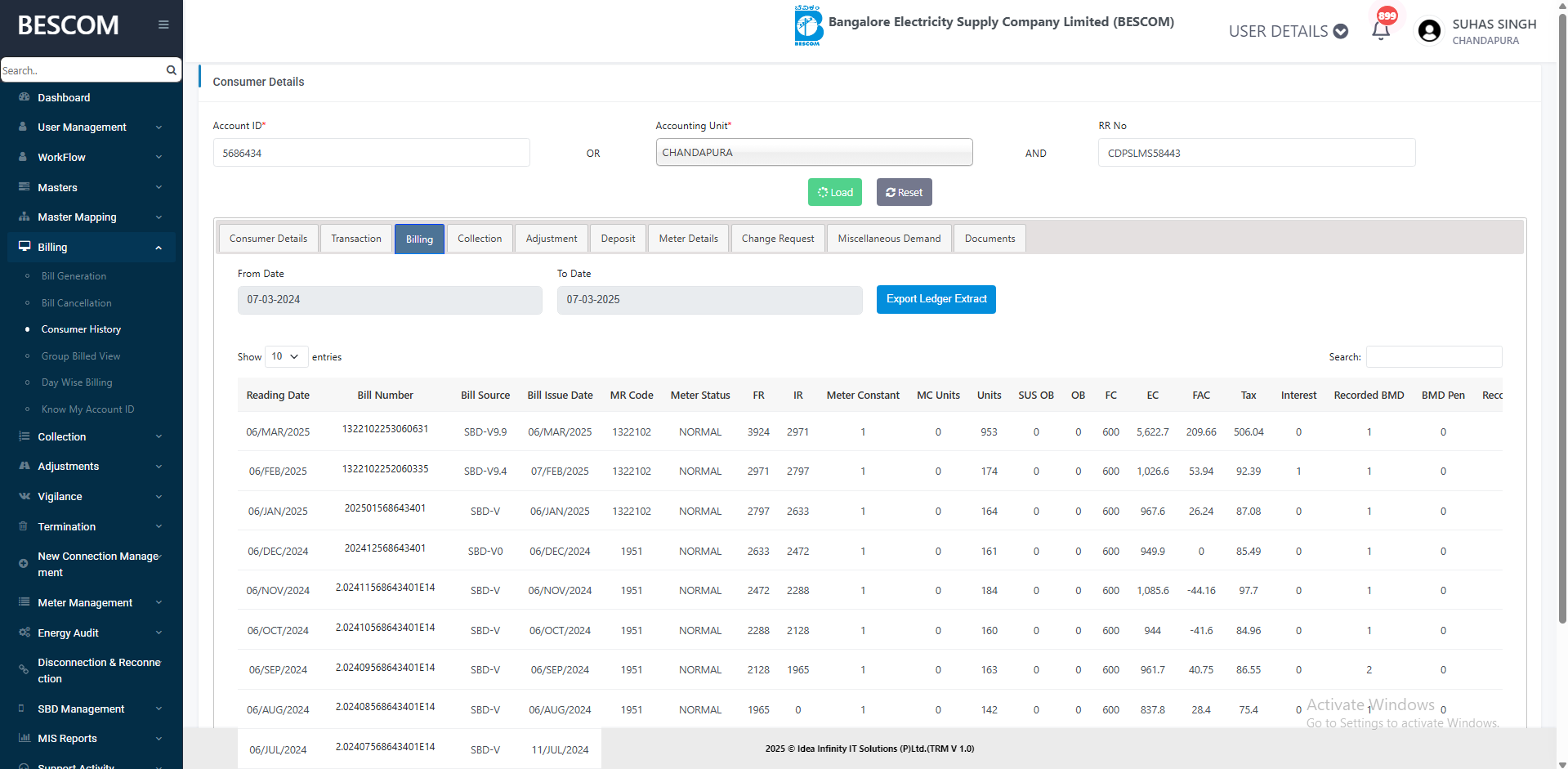The width and height of the screenshot is (1568, 769).
Task: Click the WorkFlow sidebar icon
Action: tap(23, 157)
